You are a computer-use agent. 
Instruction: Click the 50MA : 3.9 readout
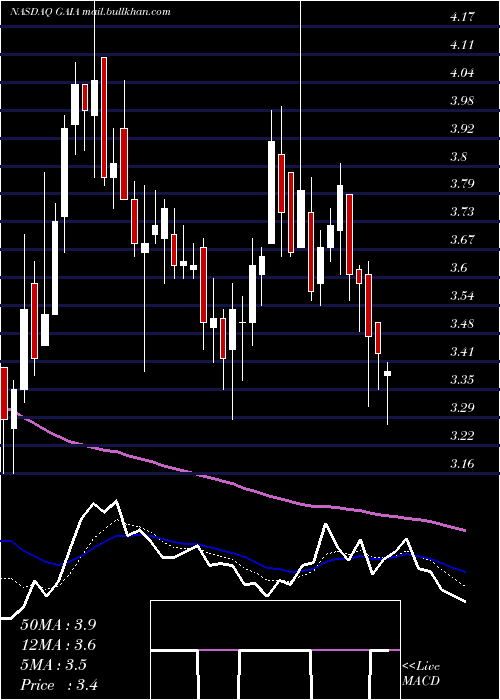58,624
